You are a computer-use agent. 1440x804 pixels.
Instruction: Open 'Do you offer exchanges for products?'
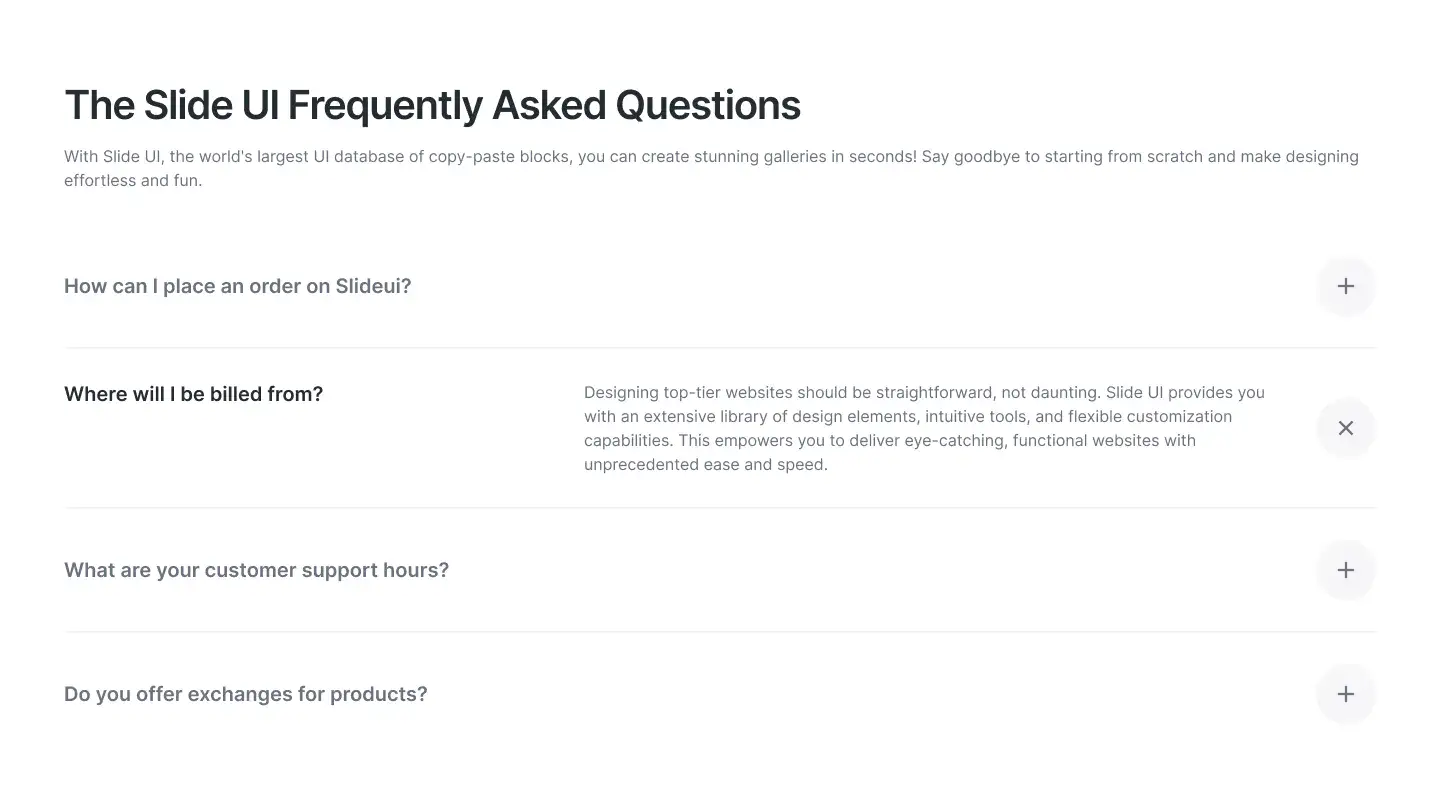tap(246, 694)
